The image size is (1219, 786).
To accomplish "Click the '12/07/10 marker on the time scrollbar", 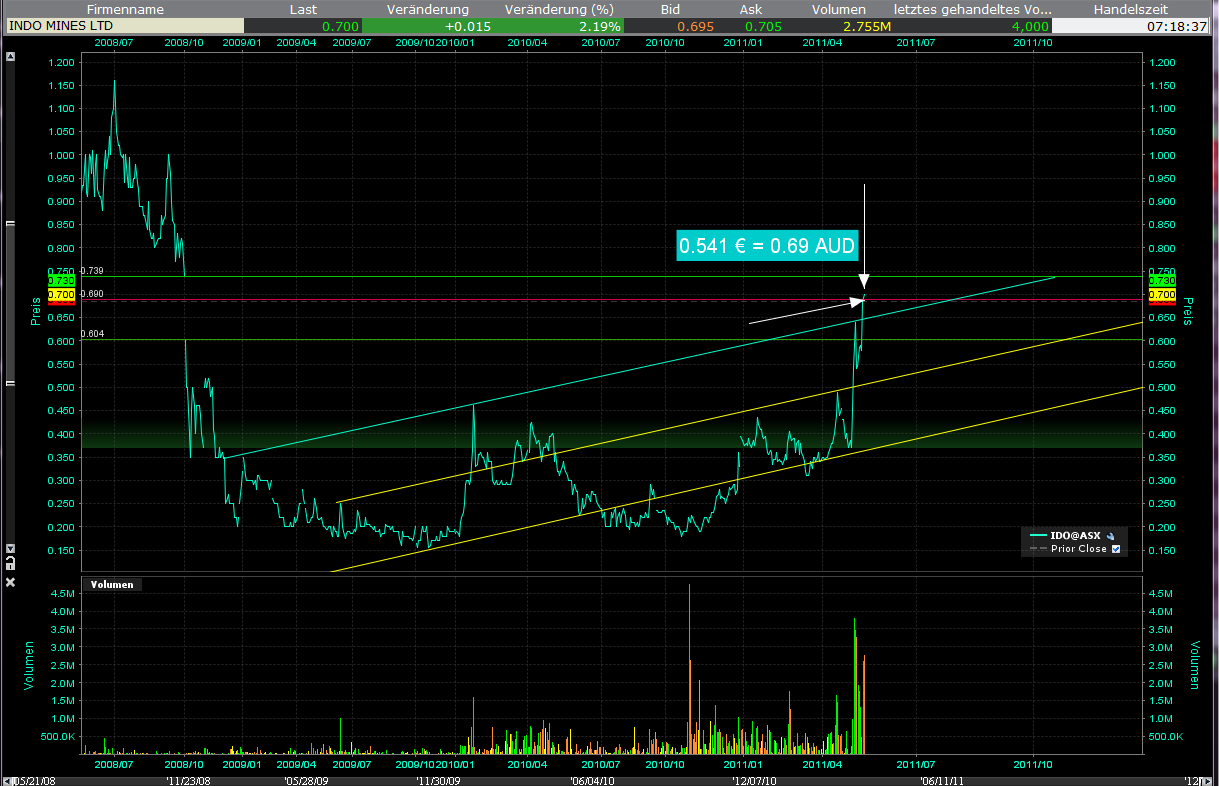I will click(755, 780).
